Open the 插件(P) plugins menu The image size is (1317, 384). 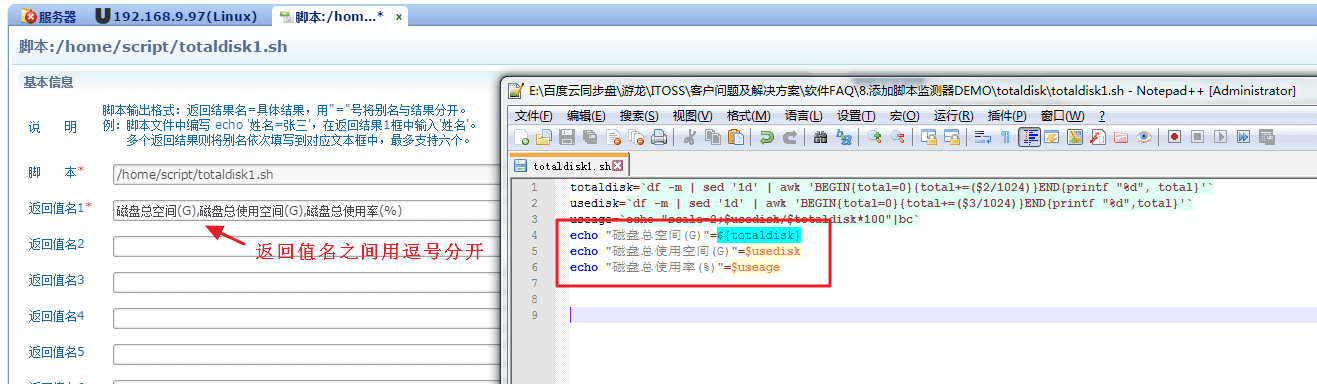1007,116
